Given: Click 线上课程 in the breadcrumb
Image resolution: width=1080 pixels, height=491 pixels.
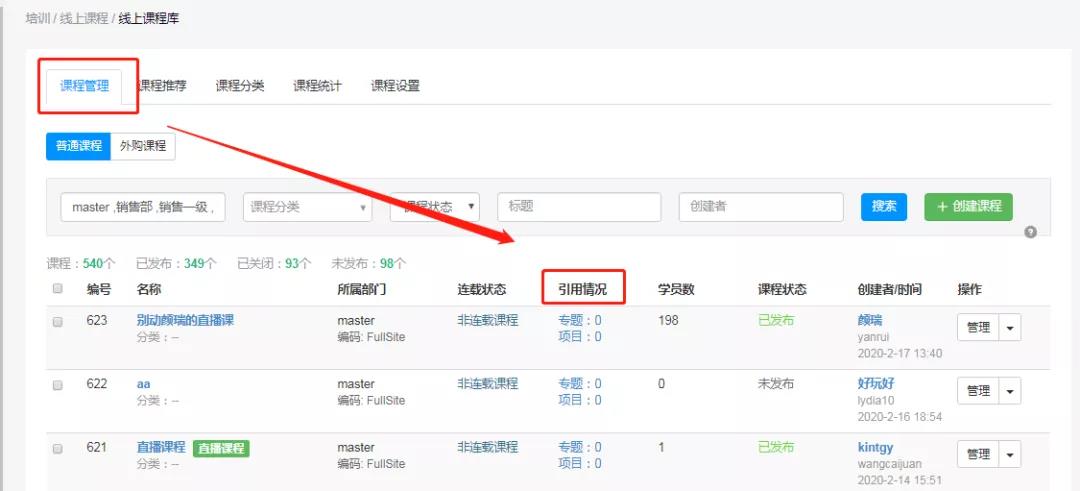Looking at the screenshot, I should [x=83, y=19].
